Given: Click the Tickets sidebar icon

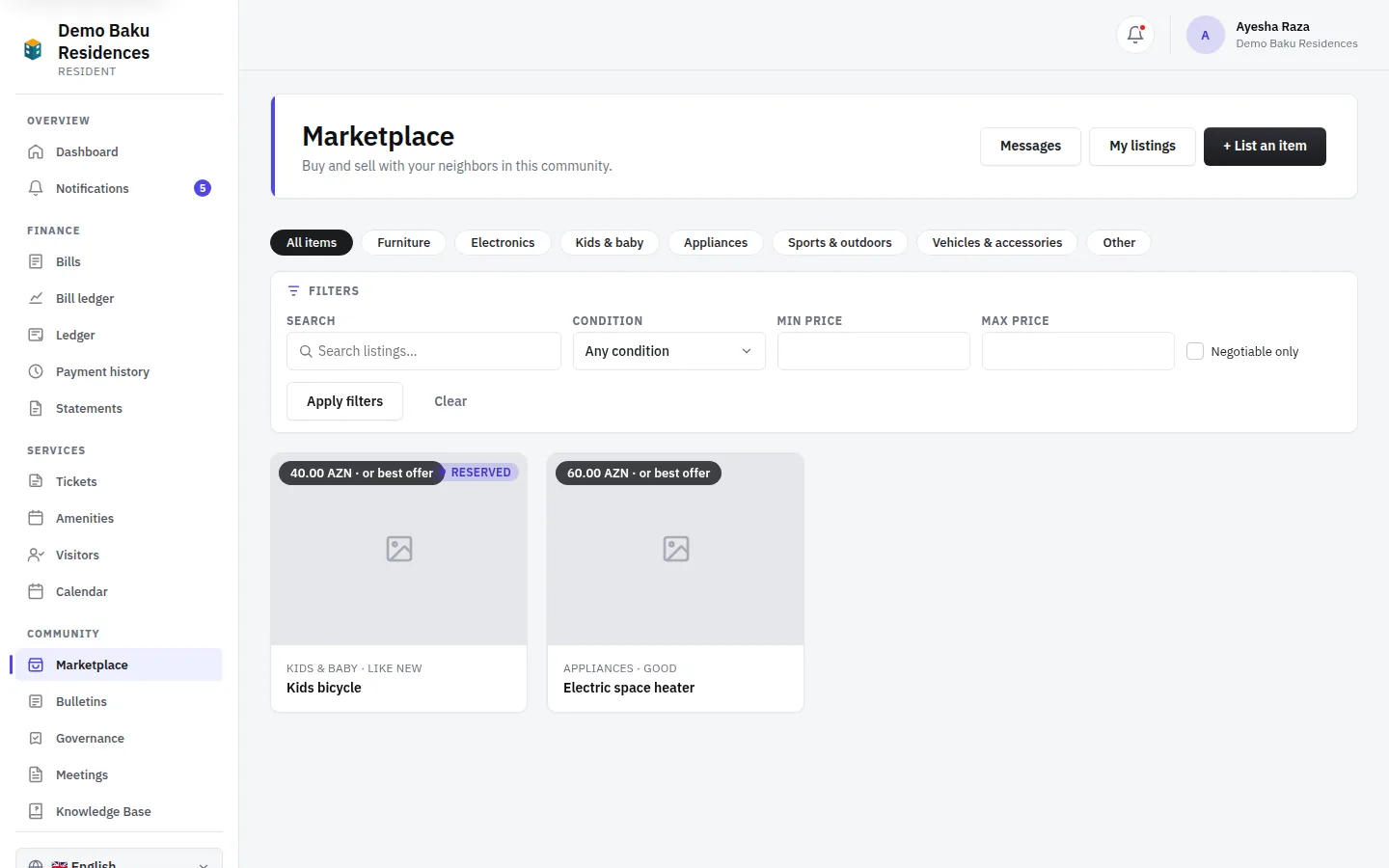Looking at the screenshot, I should pyautogui.click(x=36, y=481).
